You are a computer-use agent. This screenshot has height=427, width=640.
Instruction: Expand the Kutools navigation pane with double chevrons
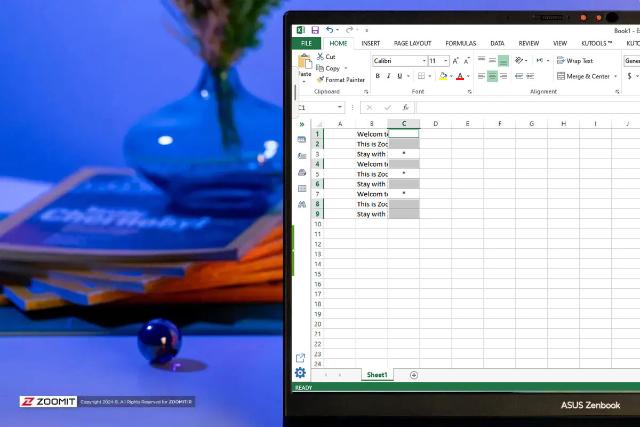coord(302,124)
